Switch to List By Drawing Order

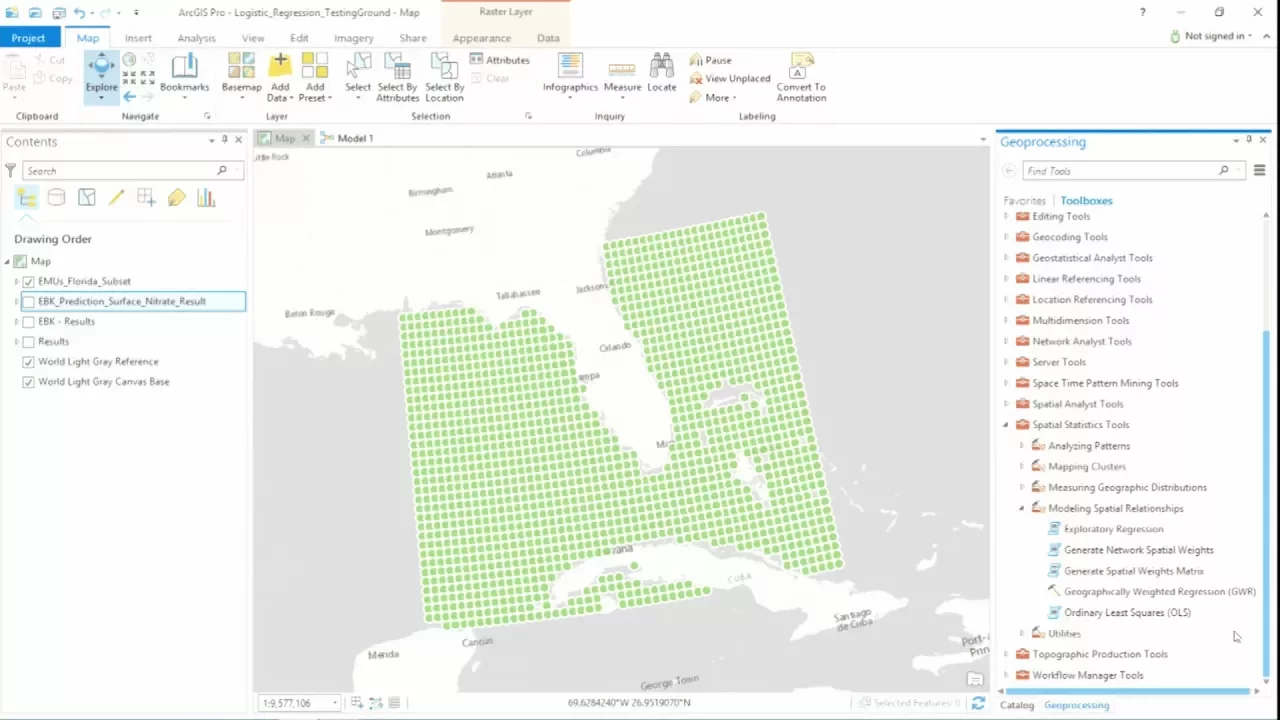pyautogui.click(x=26, y=198)
